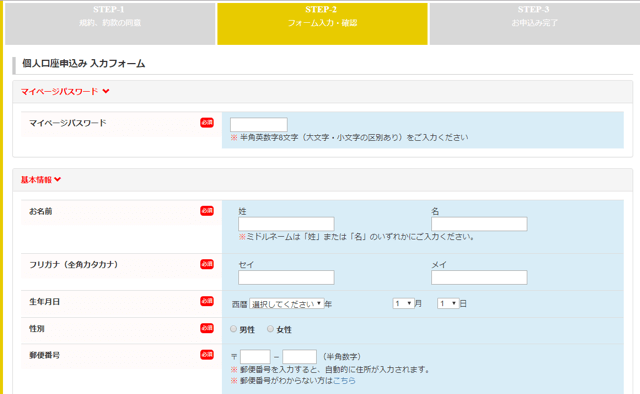Click the 必須 badge beside 生年月日
Viewport: 640px width, 394px height.
207,301
